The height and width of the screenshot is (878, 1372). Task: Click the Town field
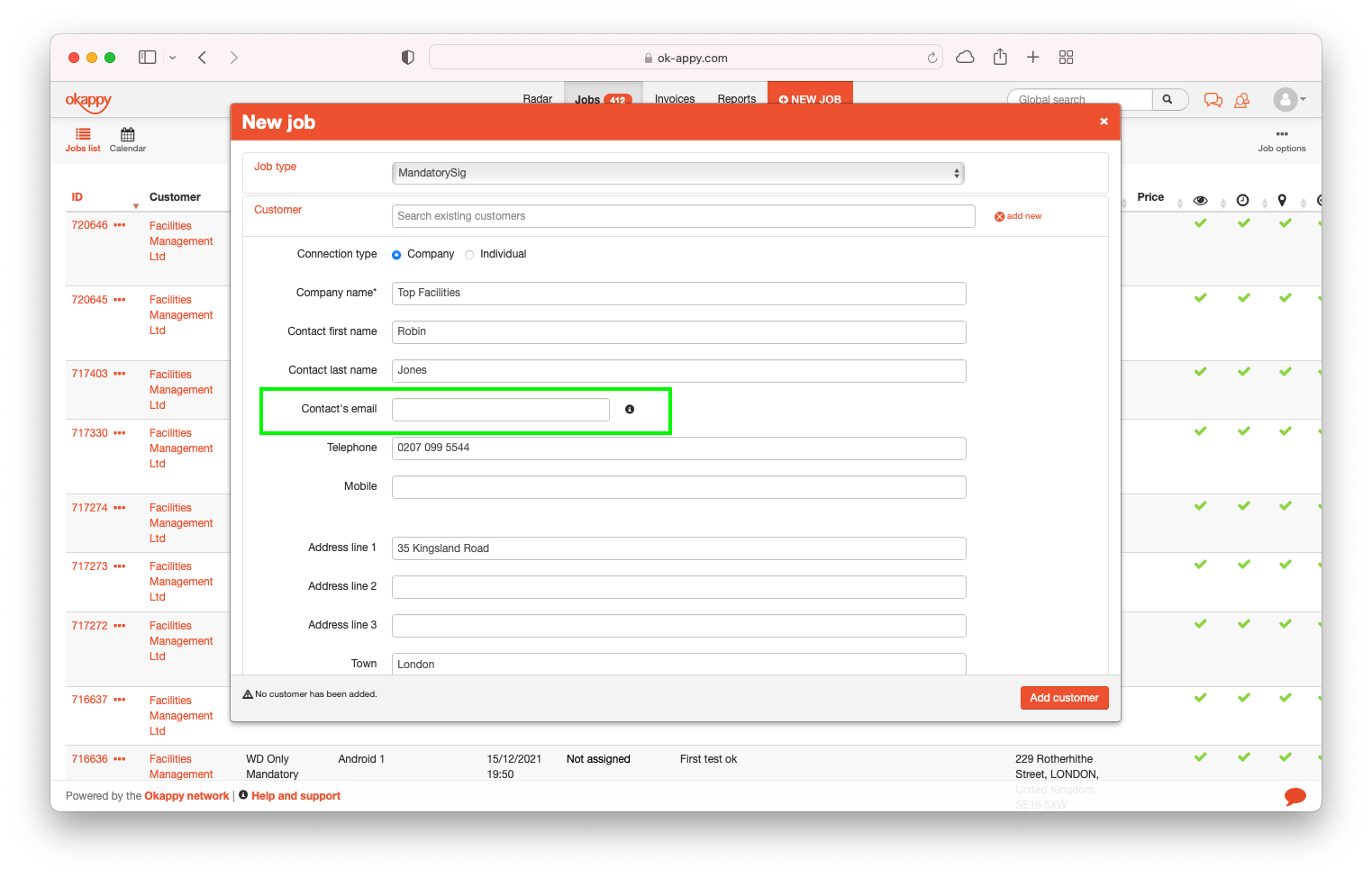(x=679, y=664)
